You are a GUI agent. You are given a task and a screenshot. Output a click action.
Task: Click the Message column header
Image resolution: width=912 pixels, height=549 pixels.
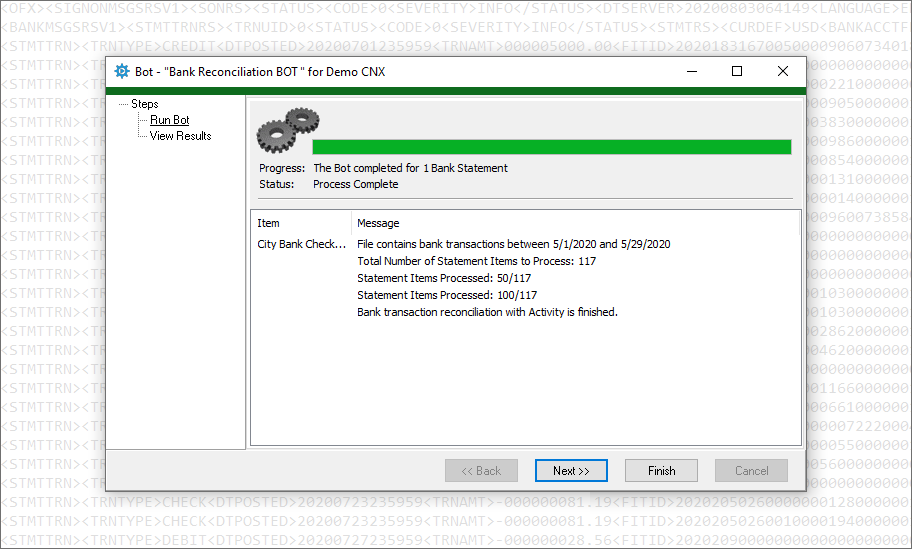pyautogui.click(x=378, y=223)
